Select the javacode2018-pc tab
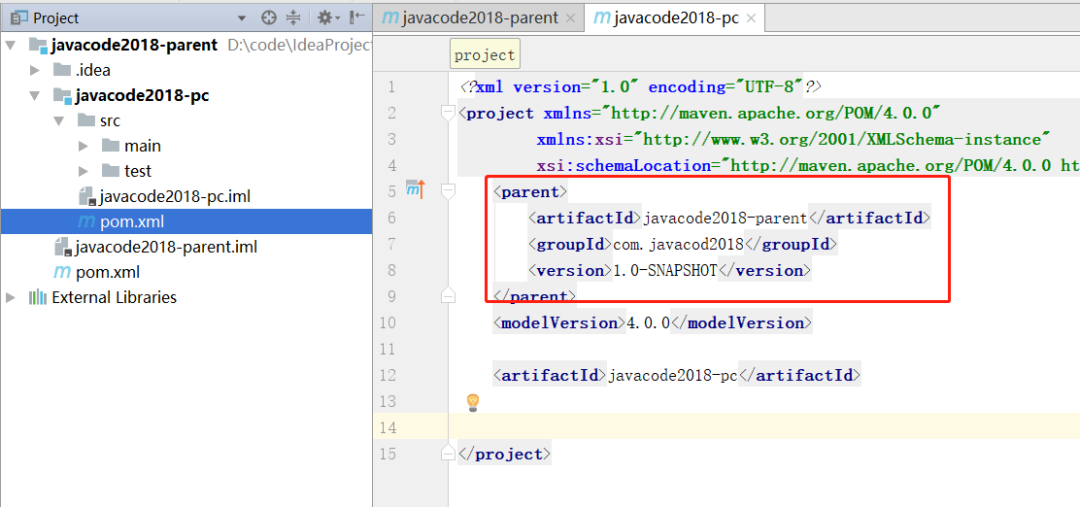This screenshot has width=1080, height=507. [x=665, y=18]
